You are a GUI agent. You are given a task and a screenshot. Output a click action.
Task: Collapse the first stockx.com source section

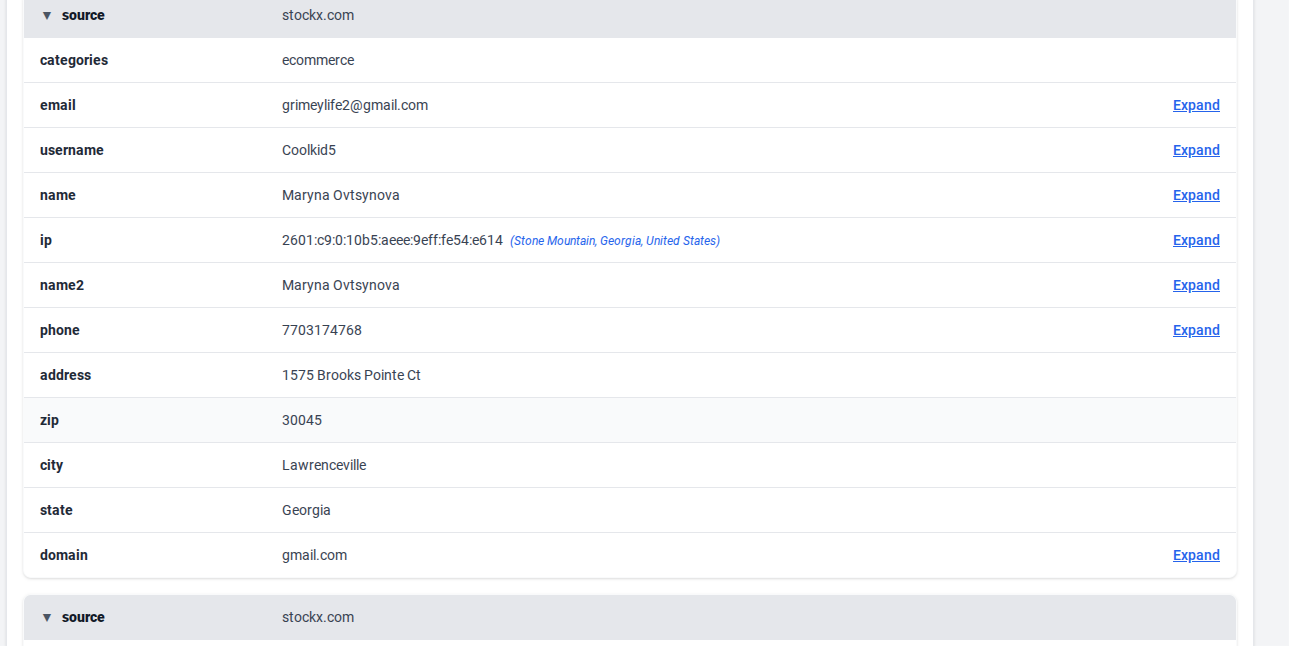tap(46, 16)
